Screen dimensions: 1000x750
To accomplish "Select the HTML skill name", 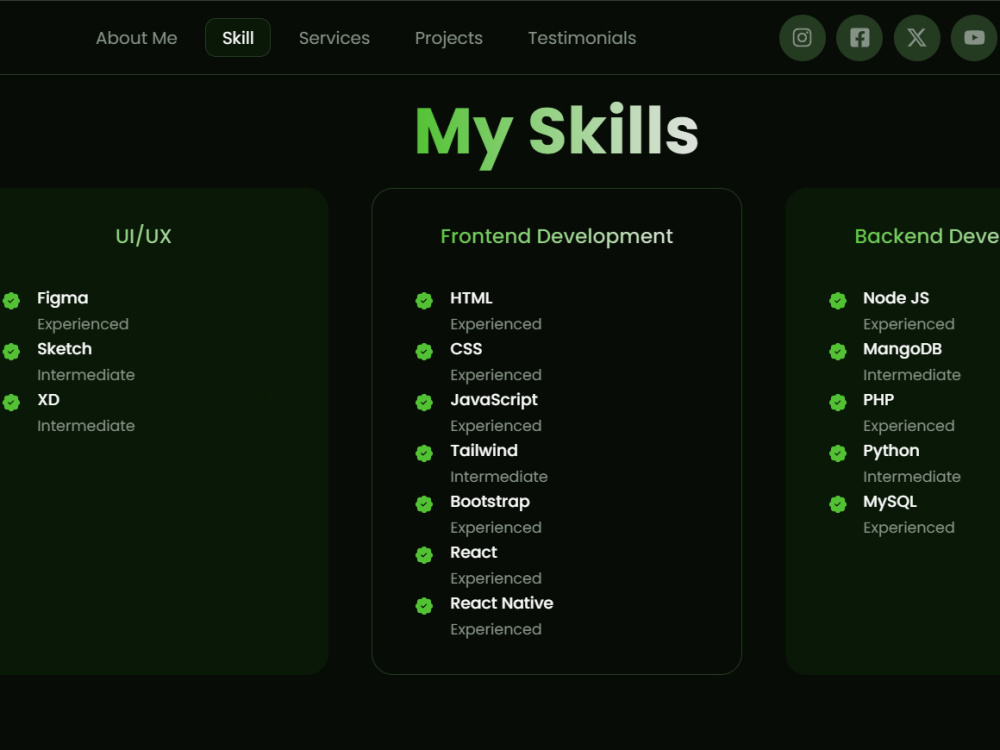I will [x=471, y=298].
